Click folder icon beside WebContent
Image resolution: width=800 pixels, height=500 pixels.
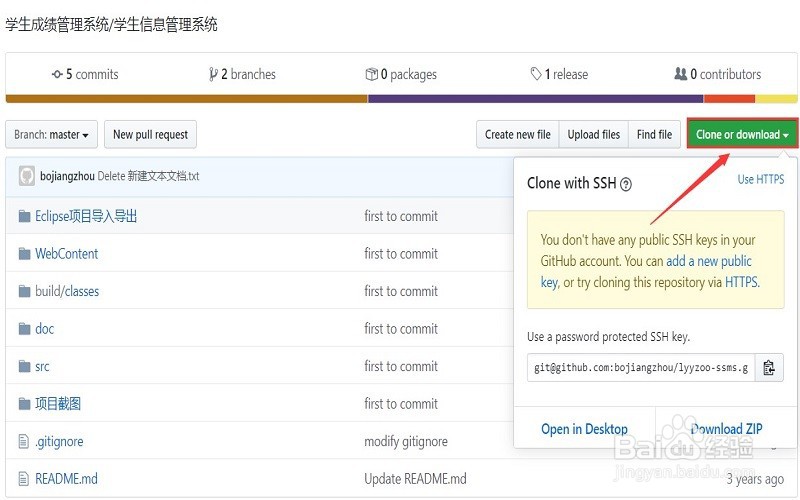click(x=24, y=254)
